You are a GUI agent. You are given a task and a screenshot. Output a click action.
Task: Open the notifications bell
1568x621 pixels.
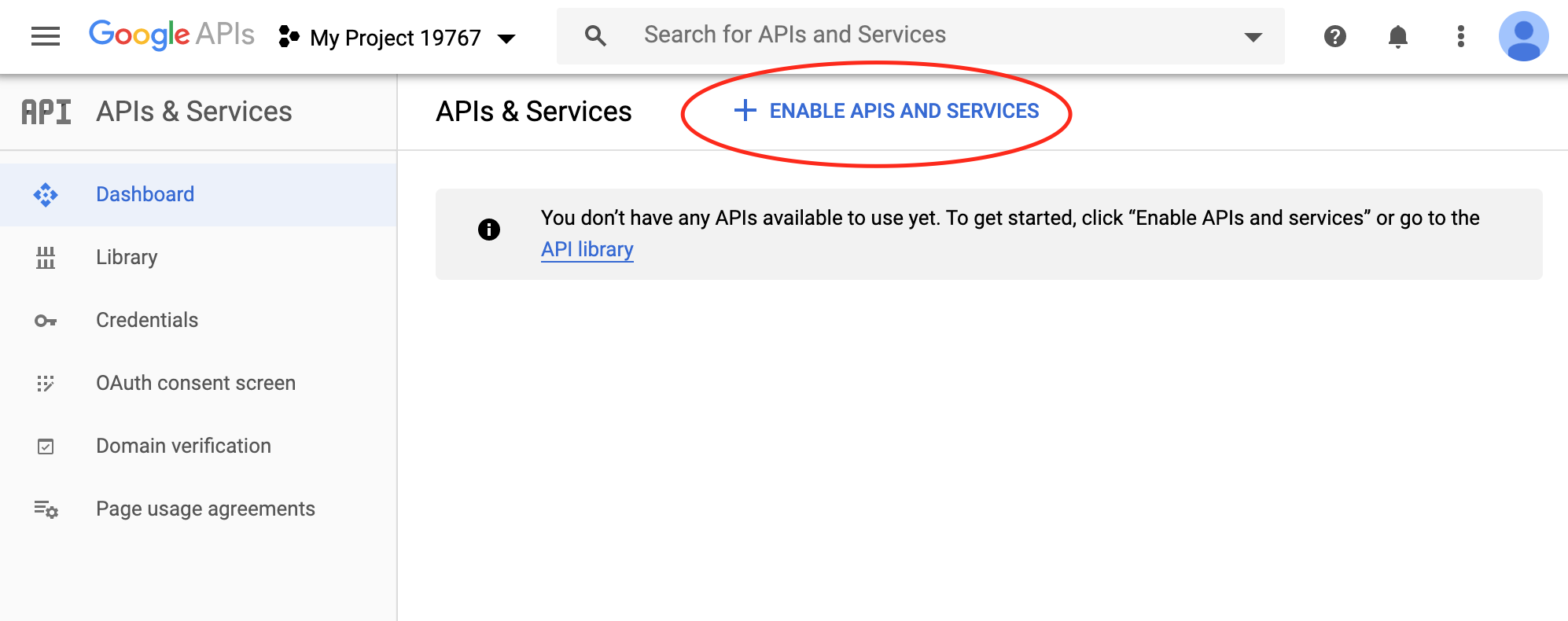click(1398, 36)
